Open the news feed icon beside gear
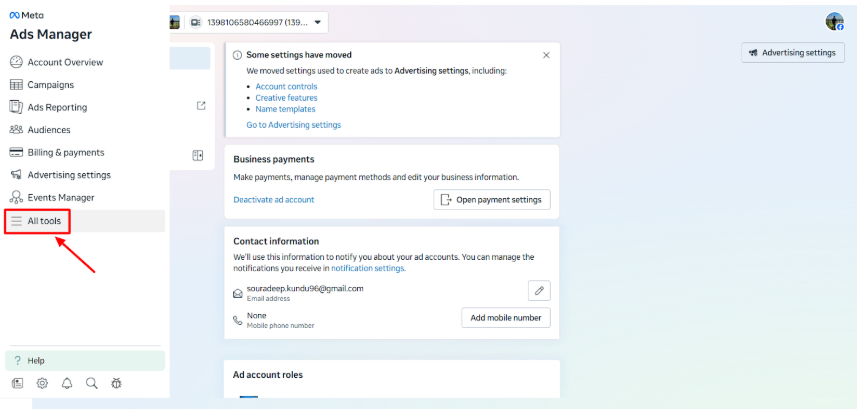This screenshot has height=409, width=857. [17, 383]
